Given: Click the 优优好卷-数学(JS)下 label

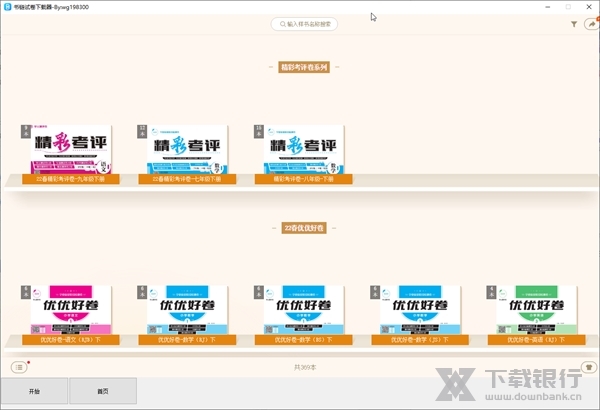Looking at the screenshot, I should click(x=422, y=340).
